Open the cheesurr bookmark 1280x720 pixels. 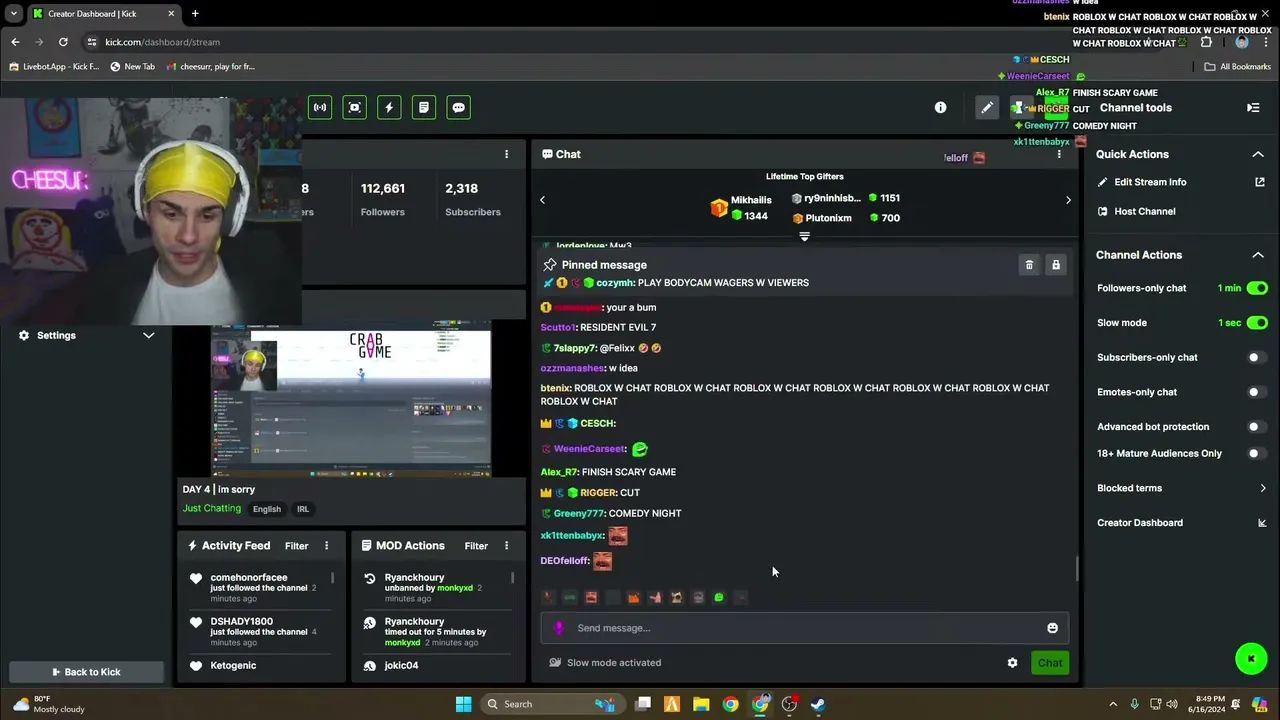(212, 67)
